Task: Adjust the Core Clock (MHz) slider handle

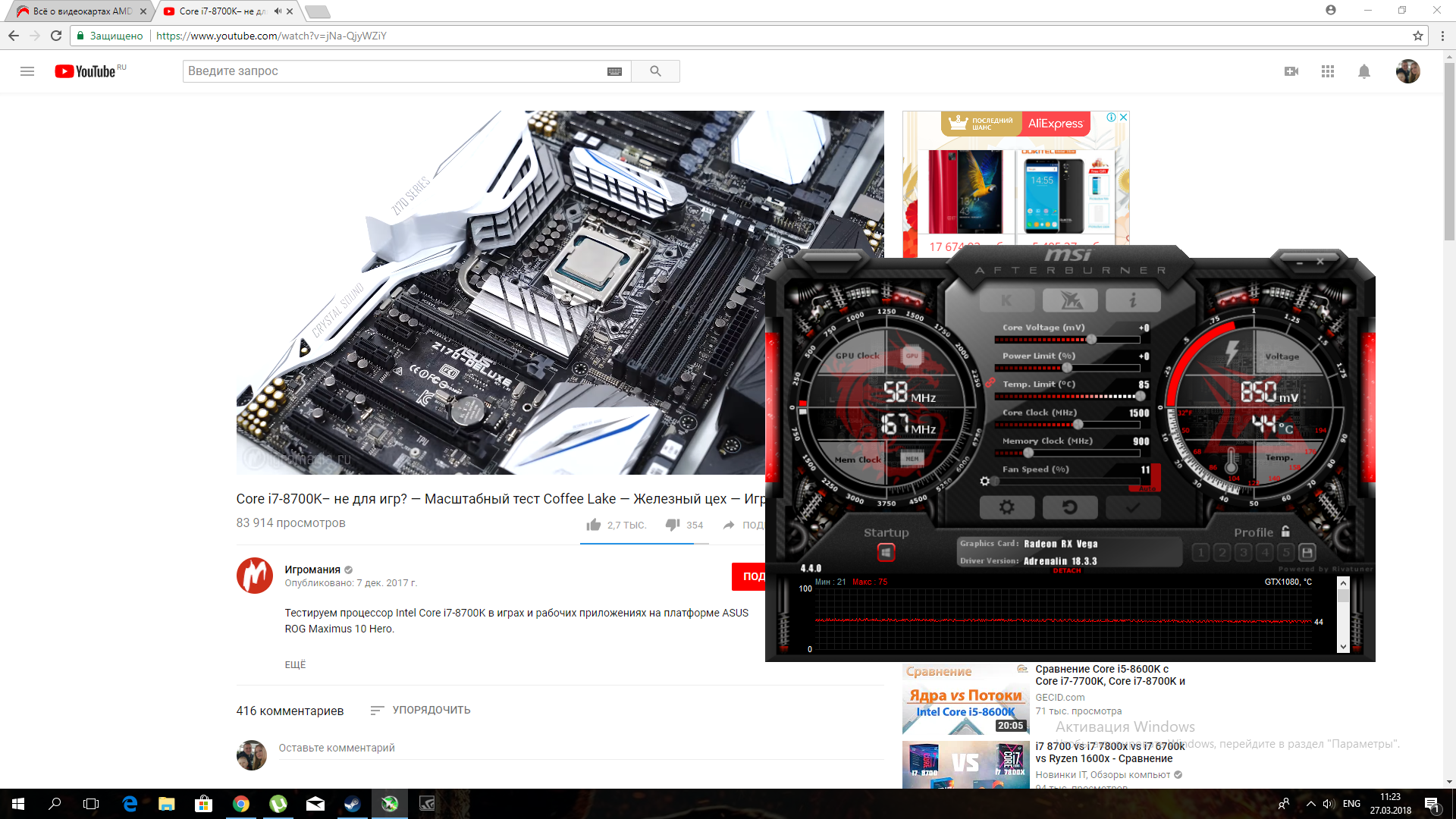Action: point(1078,425)
